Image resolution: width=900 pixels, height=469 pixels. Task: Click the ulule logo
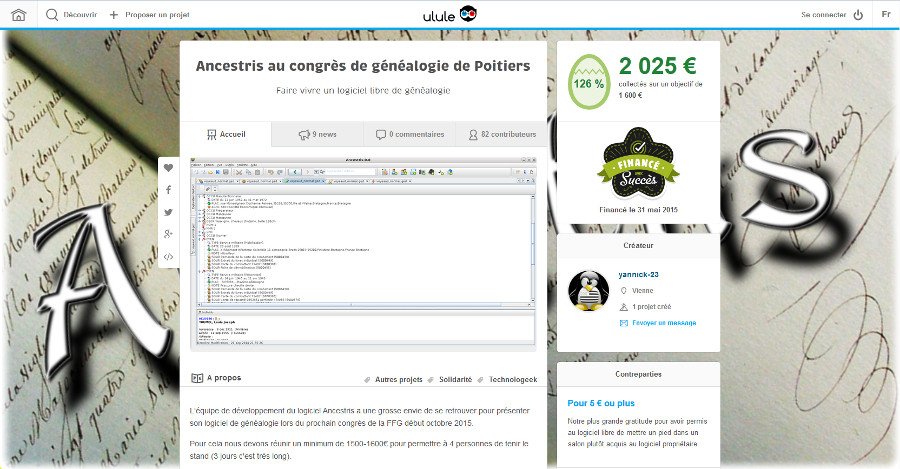click(450, 15)
